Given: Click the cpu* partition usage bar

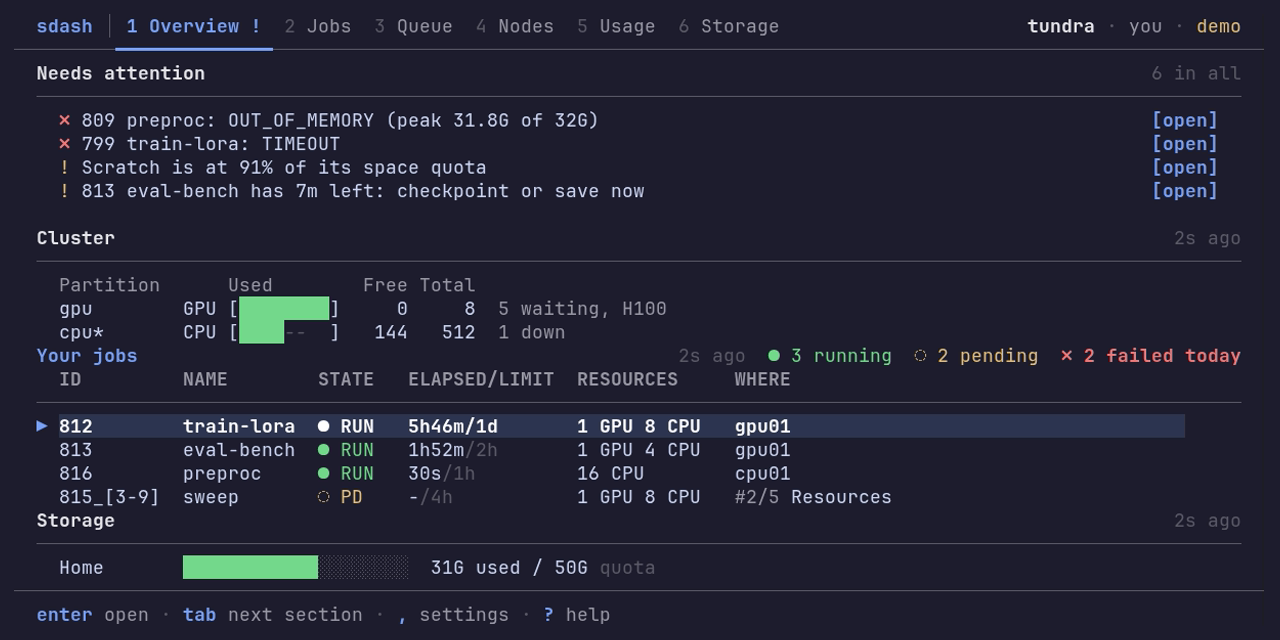Looking at the screenshot, I should pyautogui.click(x=284, y=332).
